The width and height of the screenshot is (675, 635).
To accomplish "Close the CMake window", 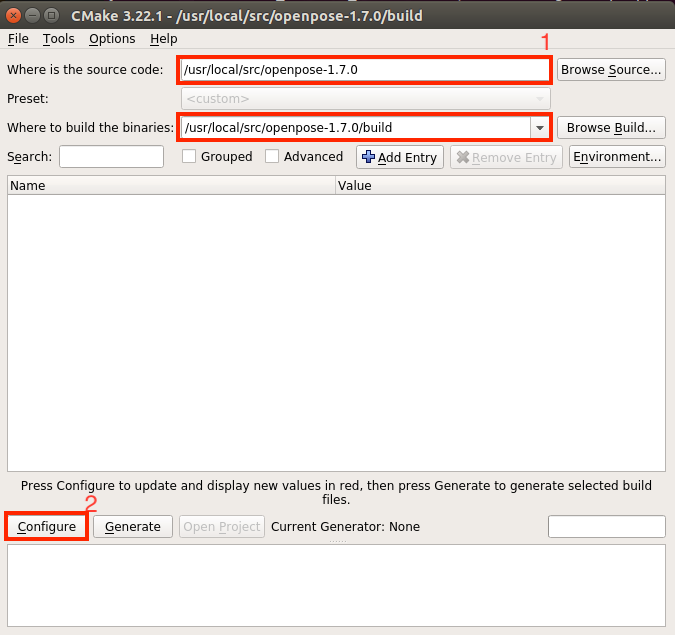I will 13,15.
